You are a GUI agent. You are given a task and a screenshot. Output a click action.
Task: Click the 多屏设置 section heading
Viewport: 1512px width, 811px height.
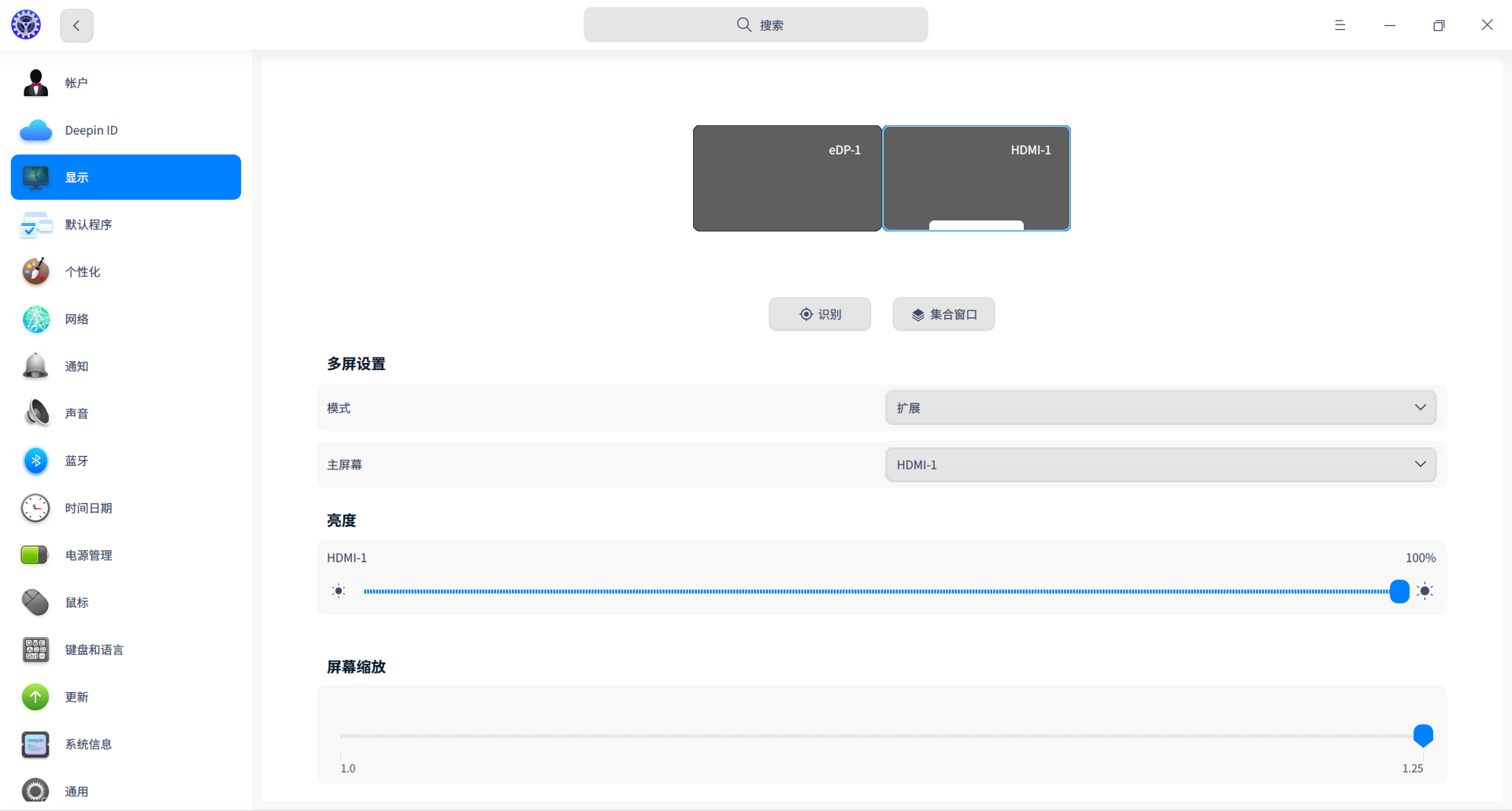pos(356,364)
